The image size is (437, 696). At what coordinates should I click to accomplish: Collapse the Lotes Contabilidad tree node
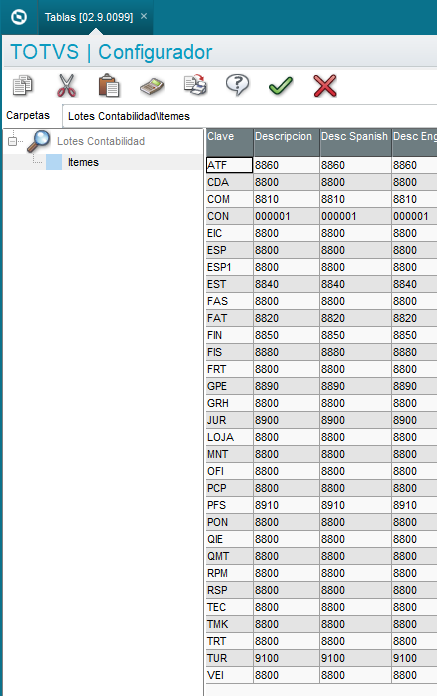pyautogui.click(x=12, y=142)
